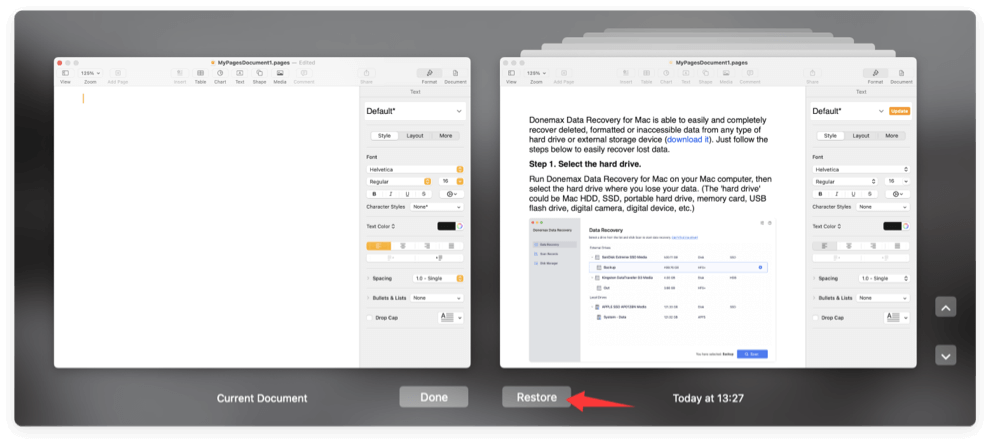Click the orange Update button in version sidebar
990x443 pixels.
(900, 111)
